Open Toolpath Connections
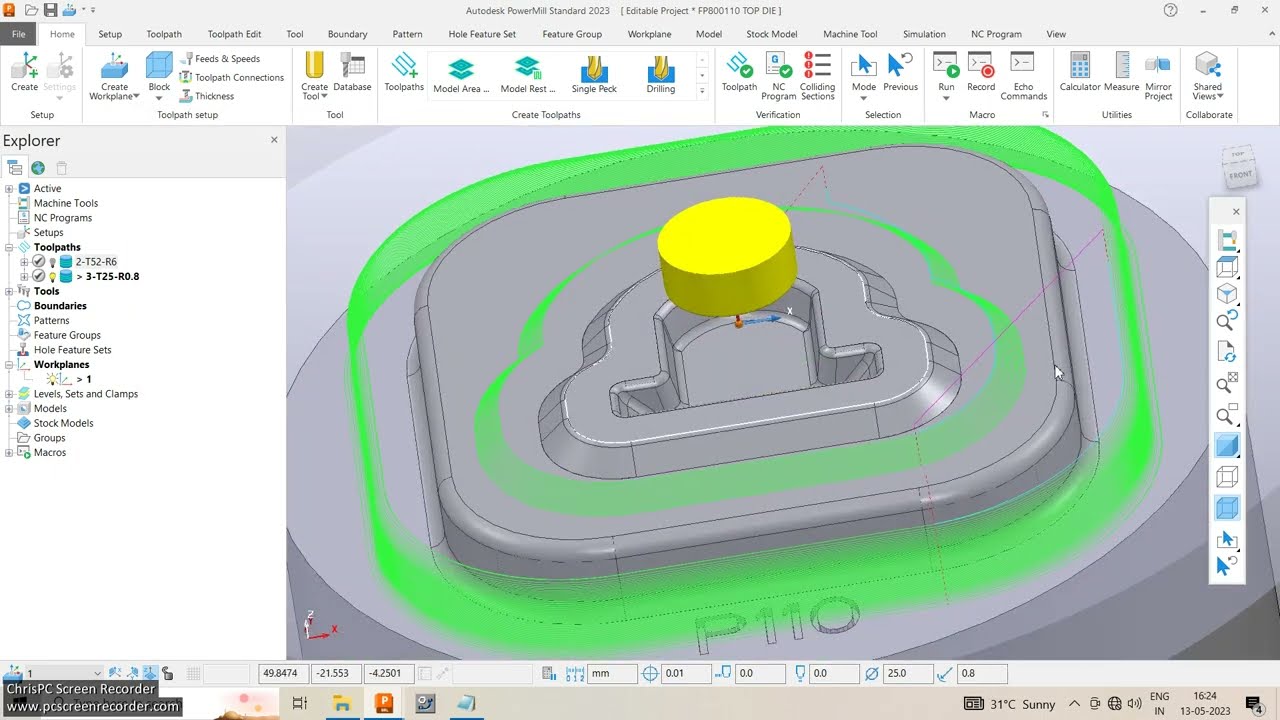Viewport: 1280px width, 720px height. click(232, 78)
